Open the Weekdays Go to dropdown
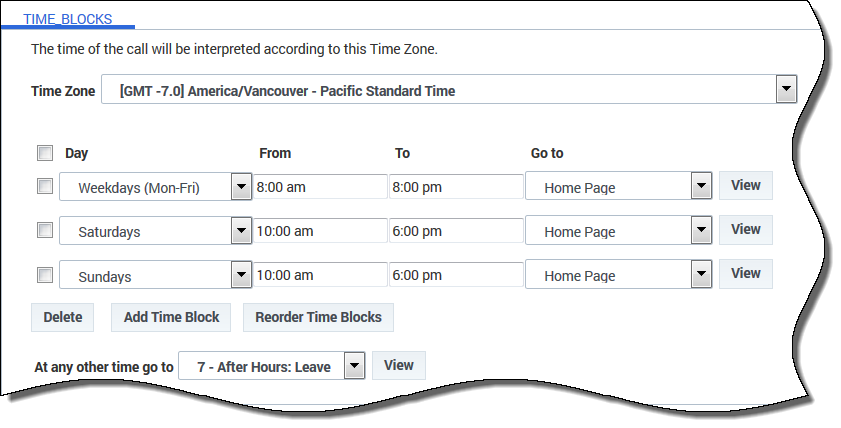This screenshot has width=841, height=428. coord(701,187)
